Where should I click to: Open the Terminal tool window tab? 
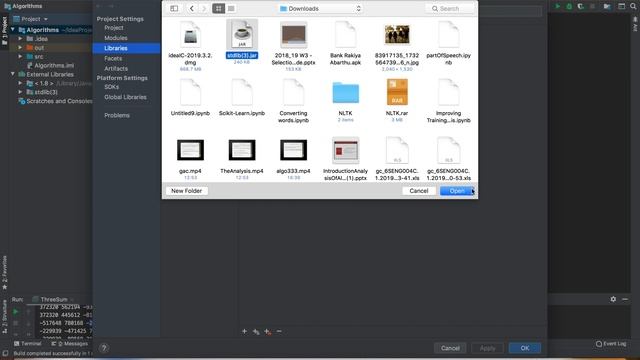pyautogui.click(x=28, y=344)
